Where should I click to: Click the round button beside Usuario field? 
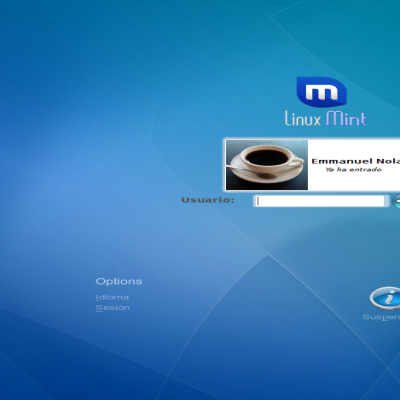pyautogui.click(x=396, y=201)
